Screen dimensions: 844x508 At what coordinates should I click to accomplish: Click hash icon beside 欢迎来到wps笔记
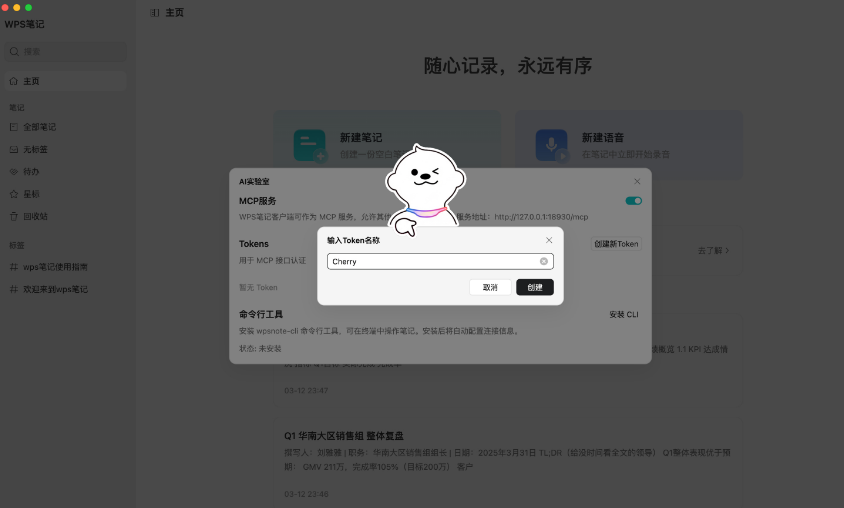(13, 290)
